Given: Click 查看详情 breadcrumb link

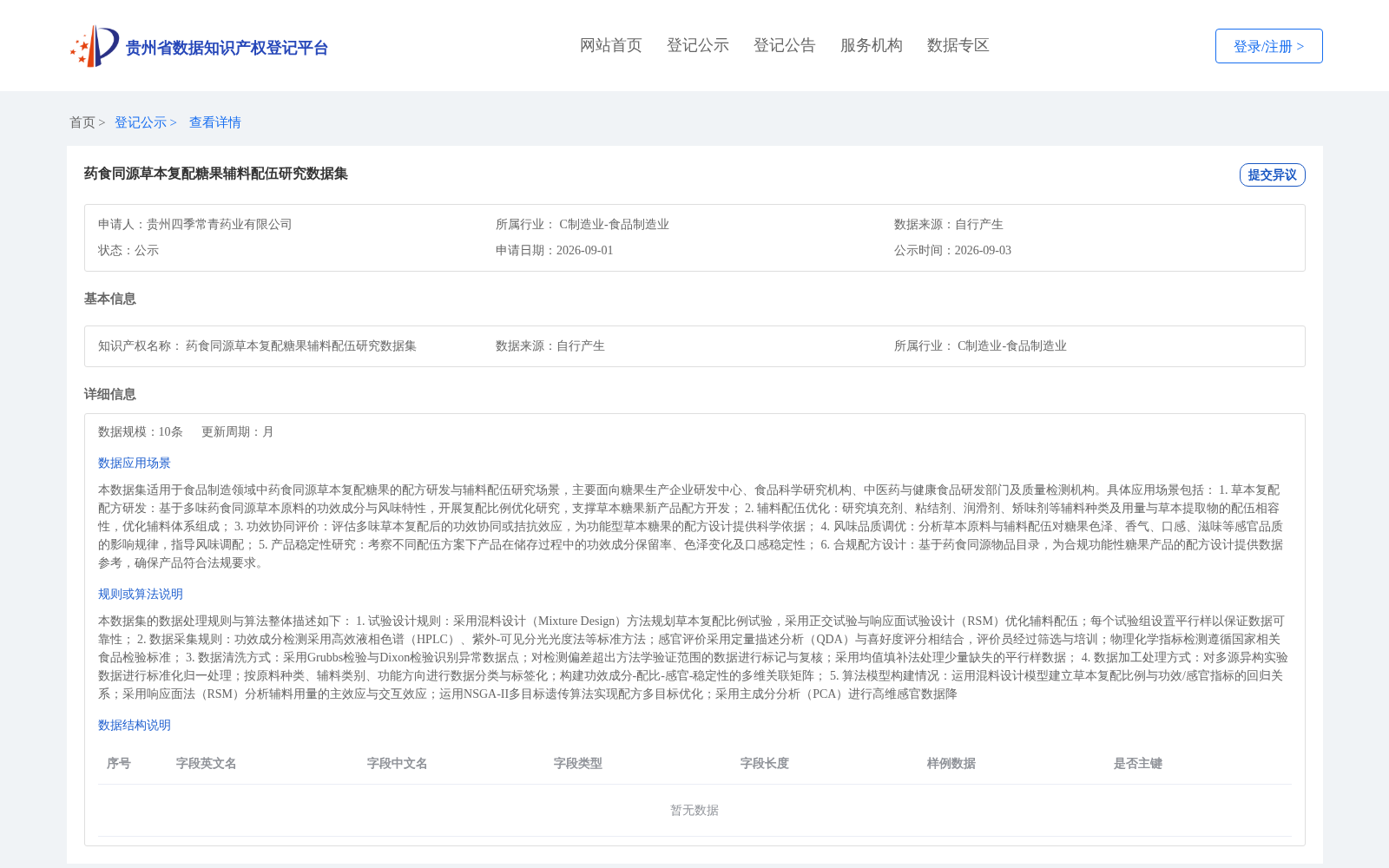Looking at the screenshot, I should coord(215,122).
